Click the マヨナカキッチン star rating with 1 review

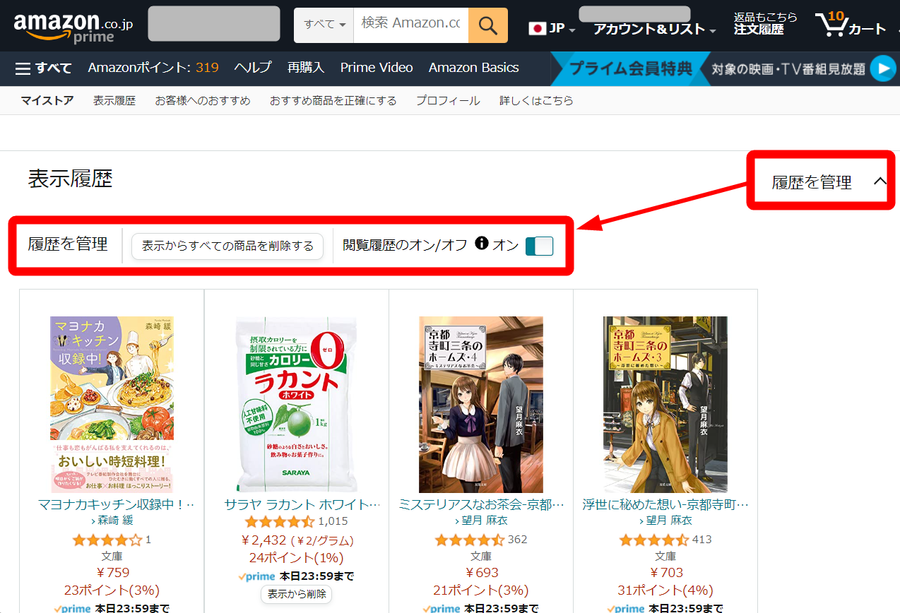pos(107,540)
